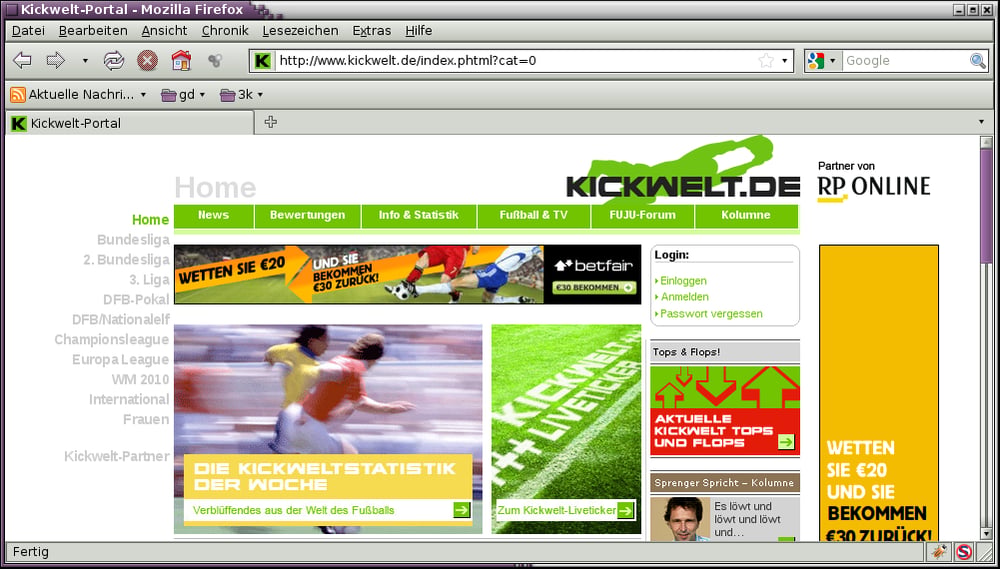Viewport: 1000px width, 569px height.
Task: Open the 3k bookmark folder
Action: (x=241, y=94)
